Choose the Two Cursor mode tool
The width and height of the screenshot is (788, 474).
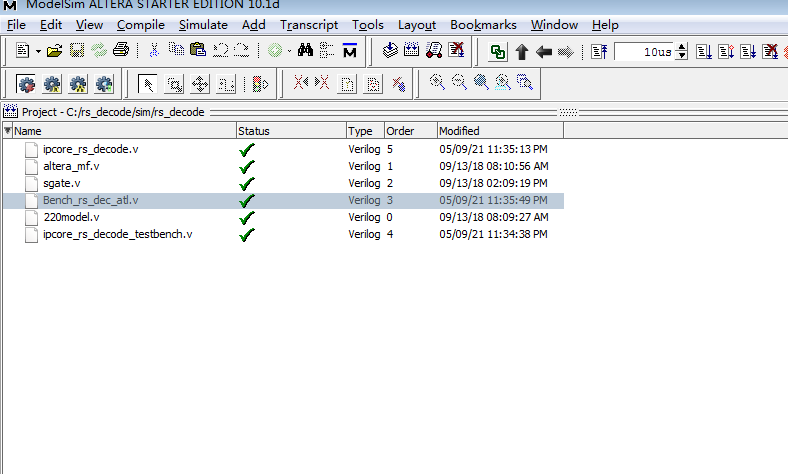(226, 84)
